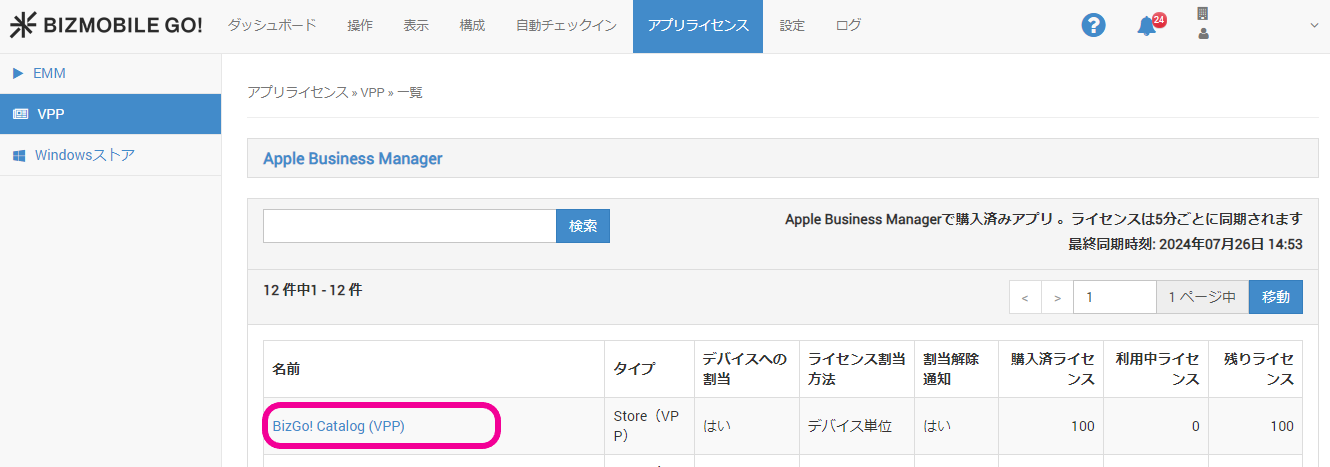Expand the EMM sidebar section
Screen dimensions: 1330x467
pyautogui.click(x=18, y=73)
